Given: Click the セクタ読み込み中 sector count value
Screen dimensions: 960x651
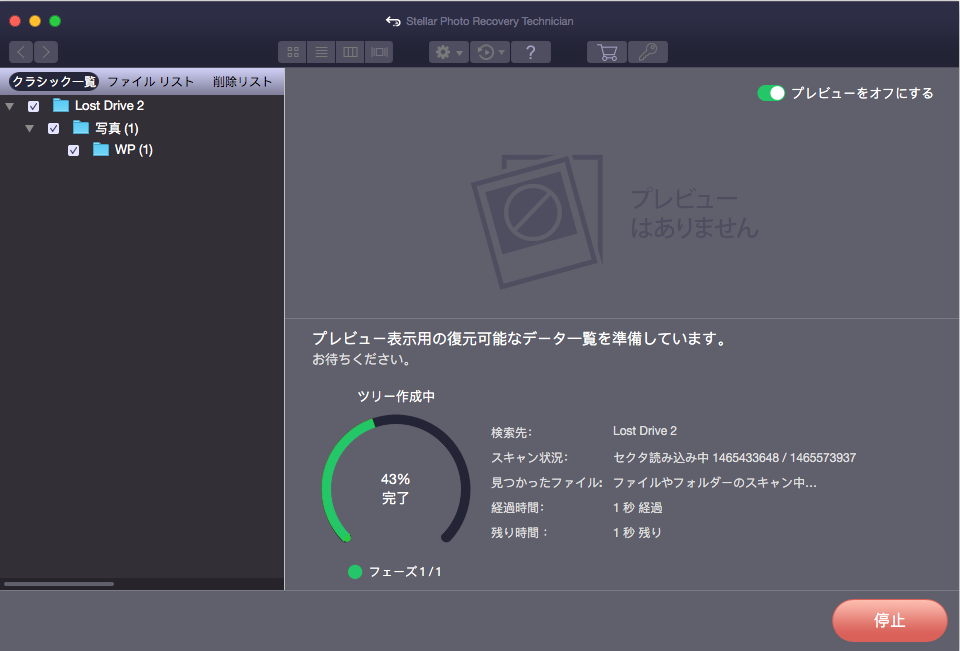Looking at the screenshot, I should pyautogui.click(x=734, y=457).
